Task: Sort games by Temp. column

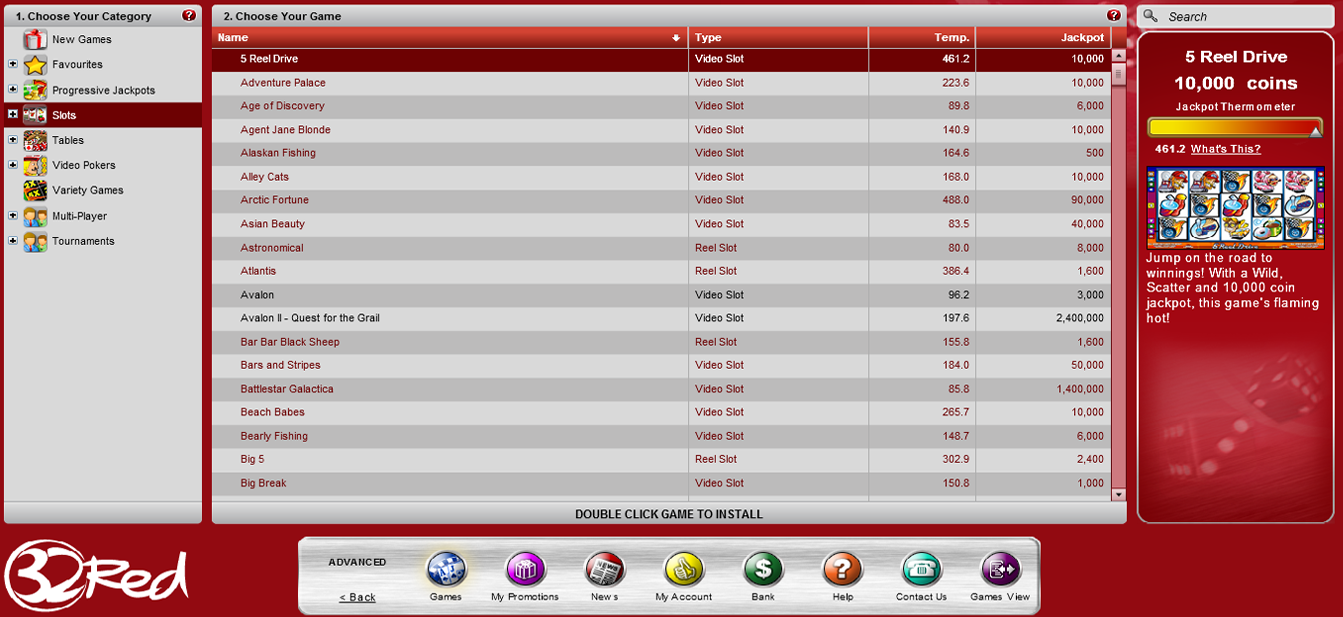Action: (x=922, y=38)
